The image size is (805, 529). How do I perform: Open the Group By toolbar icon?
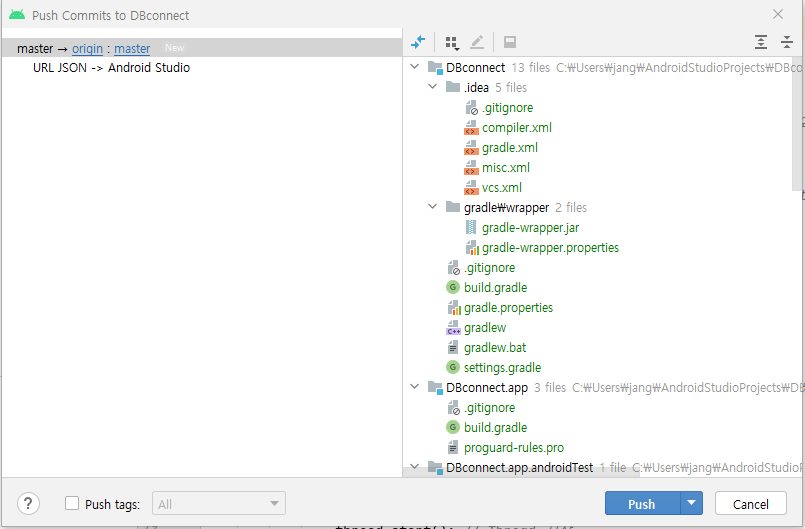point(452,43)
